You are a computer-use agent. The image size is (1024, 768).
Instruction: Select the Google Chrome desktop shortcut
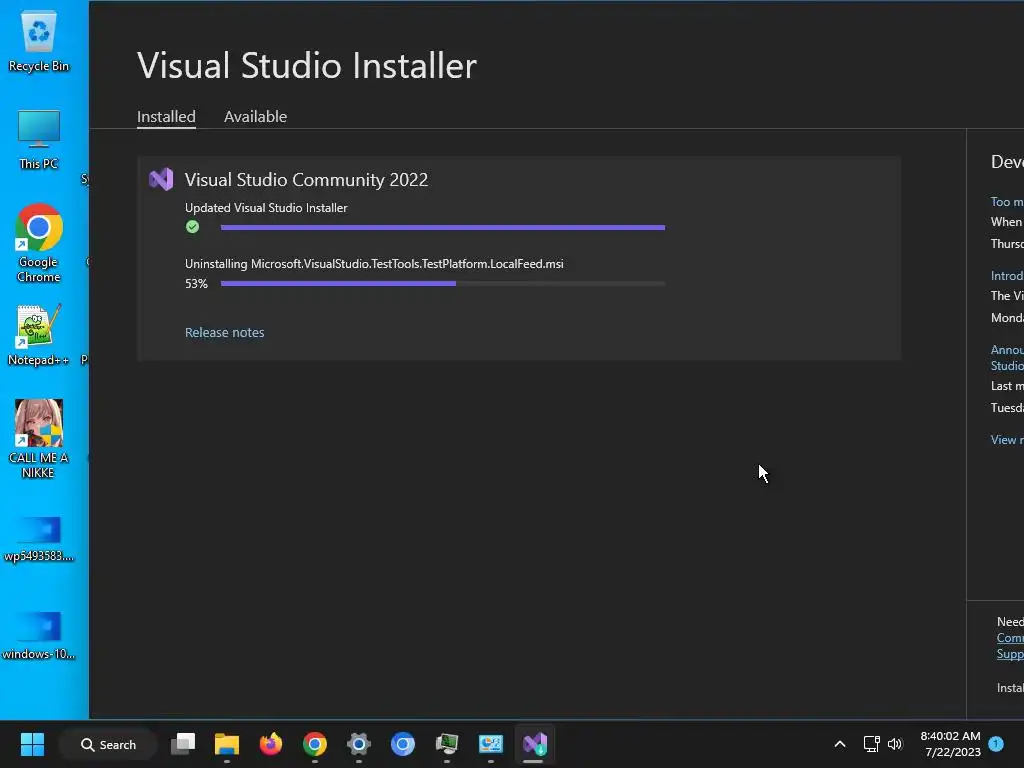click(39, 243)
